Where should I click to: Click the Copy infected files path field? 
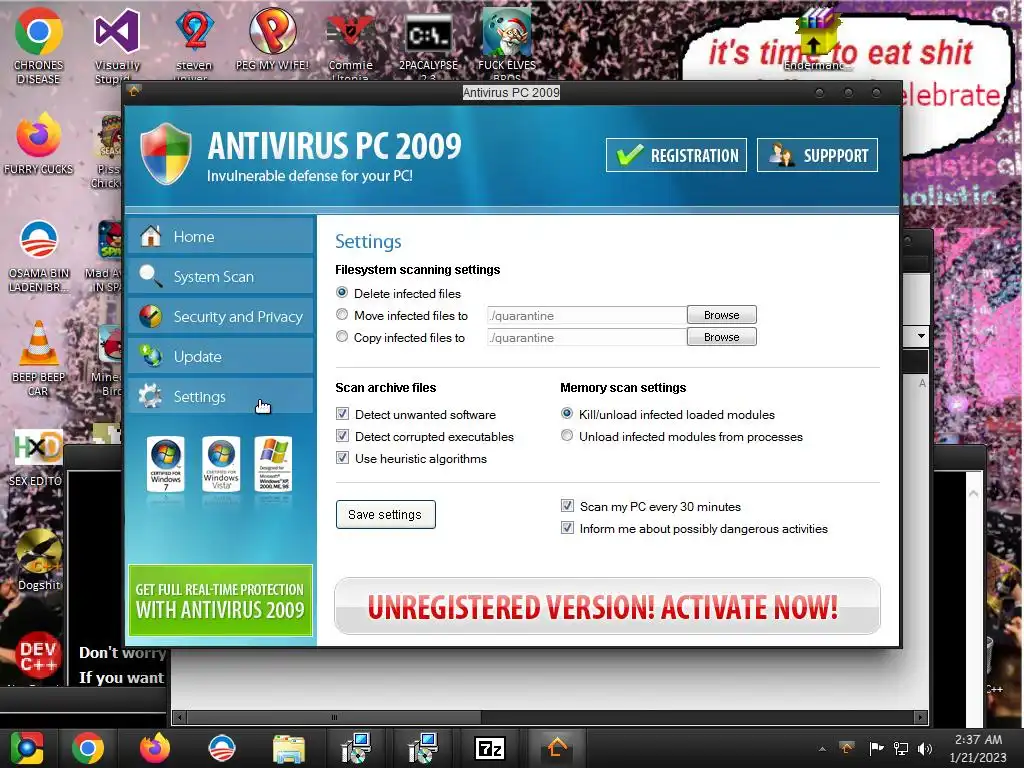586,338
